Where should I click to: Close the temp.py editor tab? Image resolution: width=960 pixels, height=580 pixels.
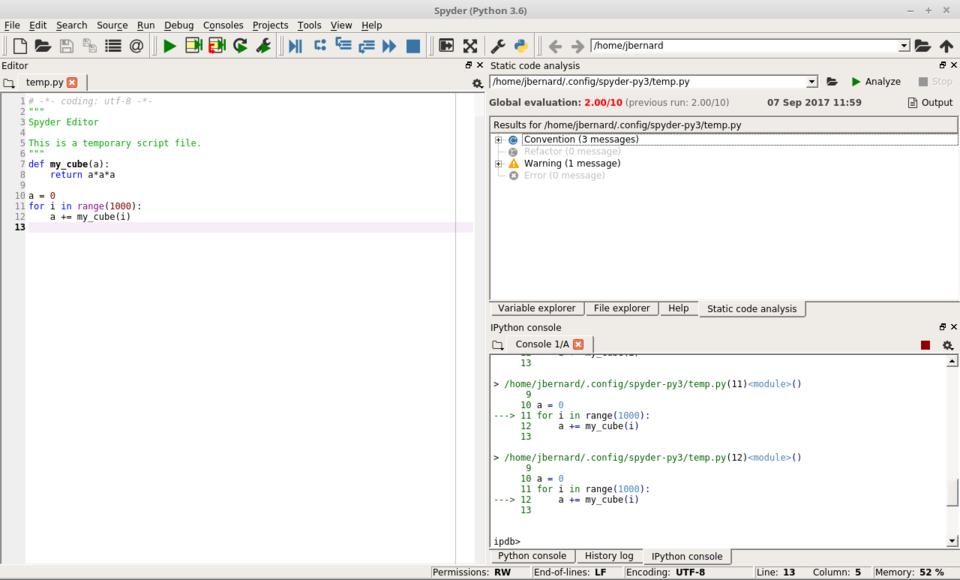point(72,83)
